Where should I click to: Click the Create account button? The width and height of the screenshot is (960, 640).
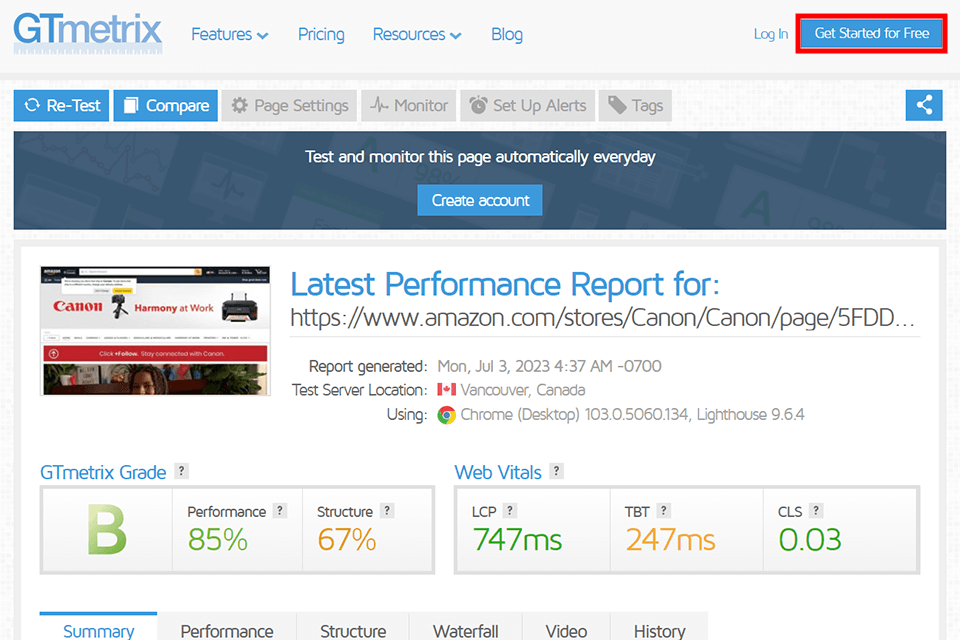(480, 200)
